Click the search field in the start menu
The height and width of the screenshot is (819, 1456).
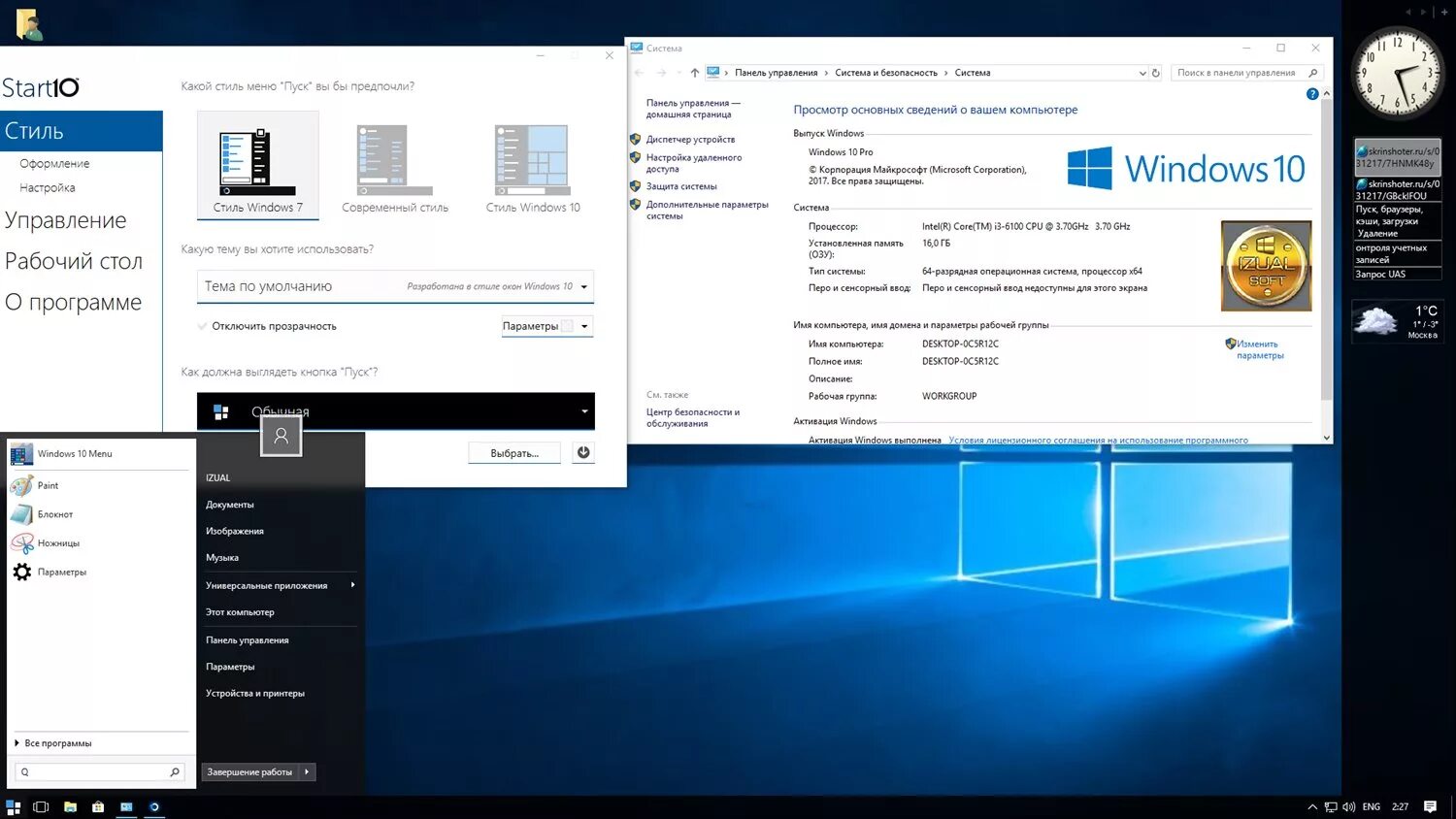pos(97,770)
